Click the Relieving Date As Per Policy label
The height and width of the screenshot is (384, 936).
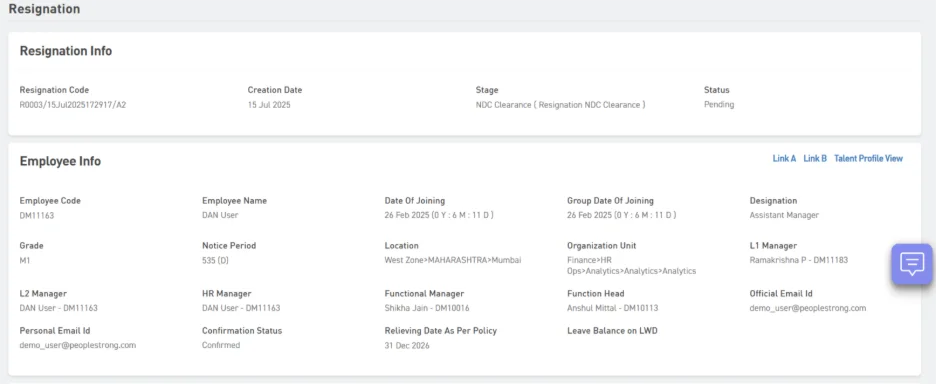click(x=441, y=330)
